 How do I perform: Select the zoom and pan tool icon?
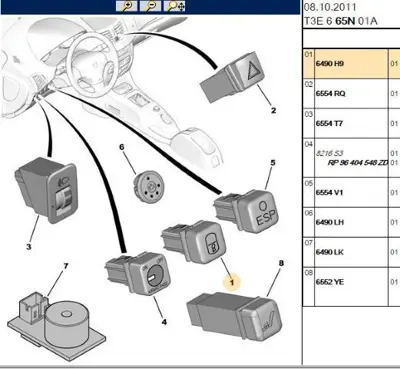pyautogui.click(x=174, y=6)
